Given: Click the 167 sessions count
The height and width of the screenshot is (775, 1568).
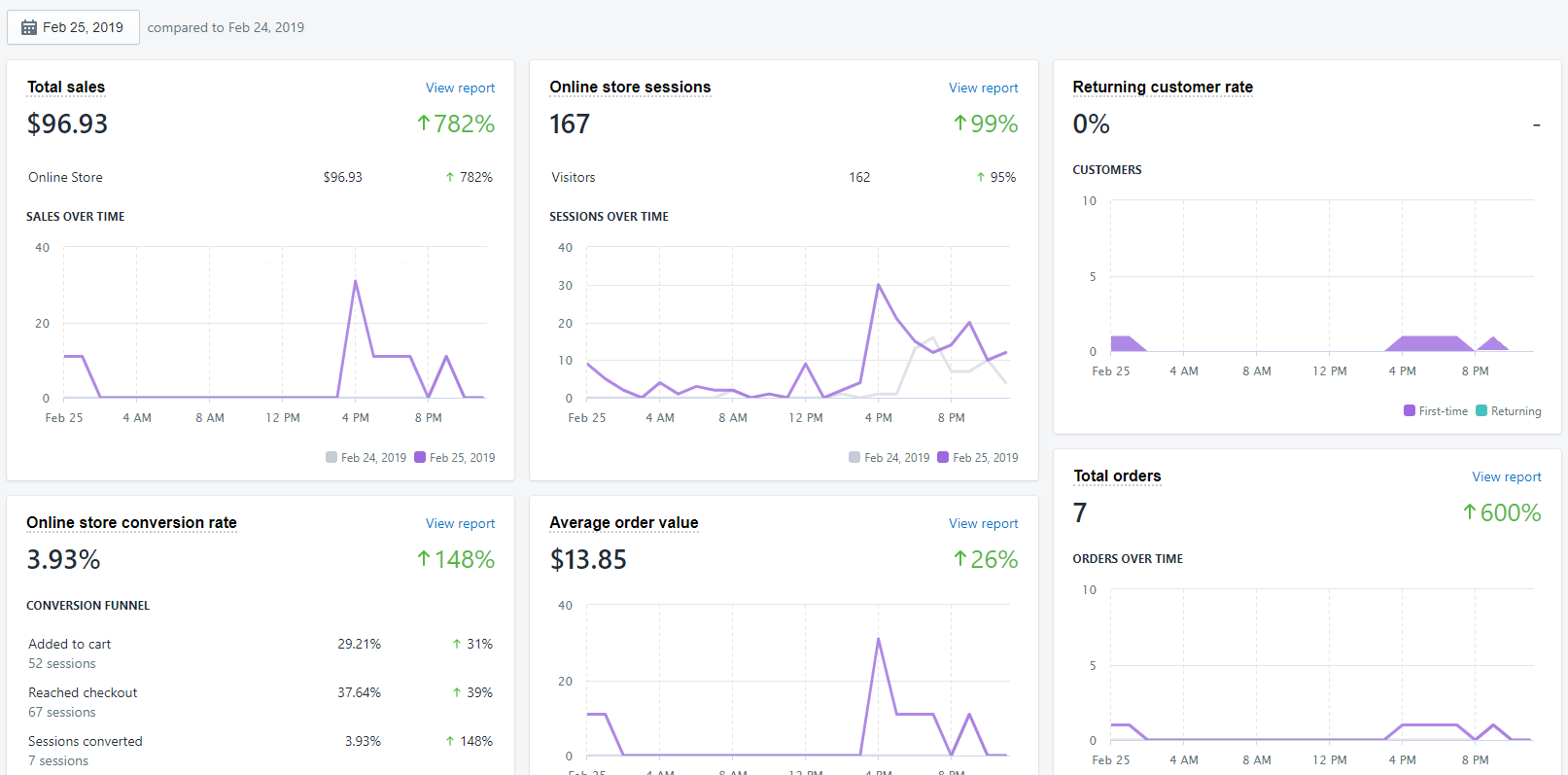Looking at the screenshot, I should 570,123.
